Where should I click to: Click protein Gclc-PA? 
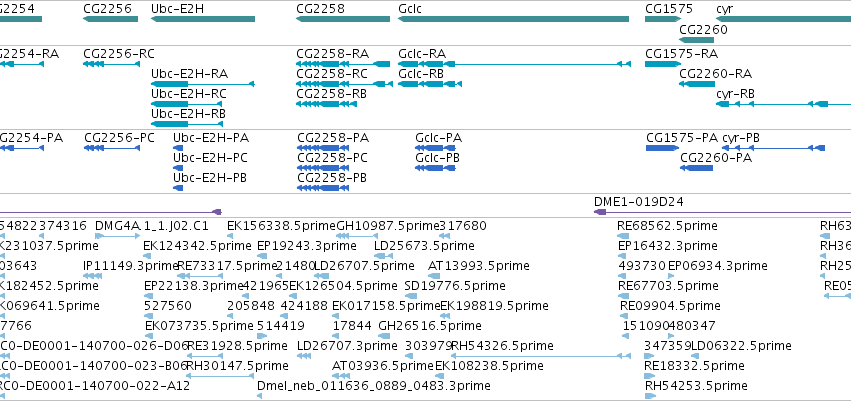tap(435, 148)
